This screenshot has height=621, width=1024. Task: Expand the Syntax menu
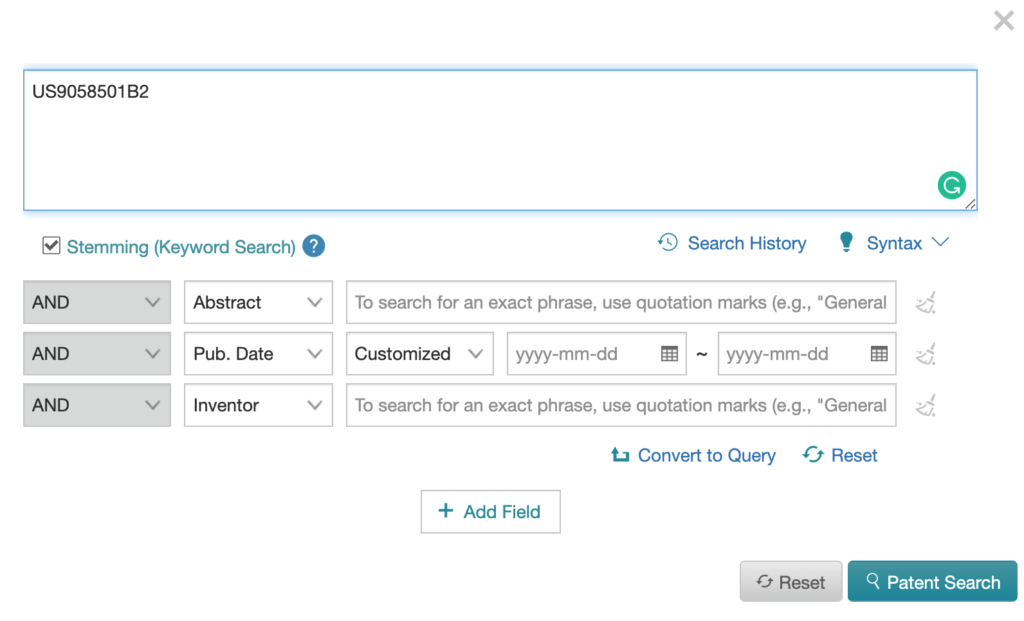tap(893, 243)
